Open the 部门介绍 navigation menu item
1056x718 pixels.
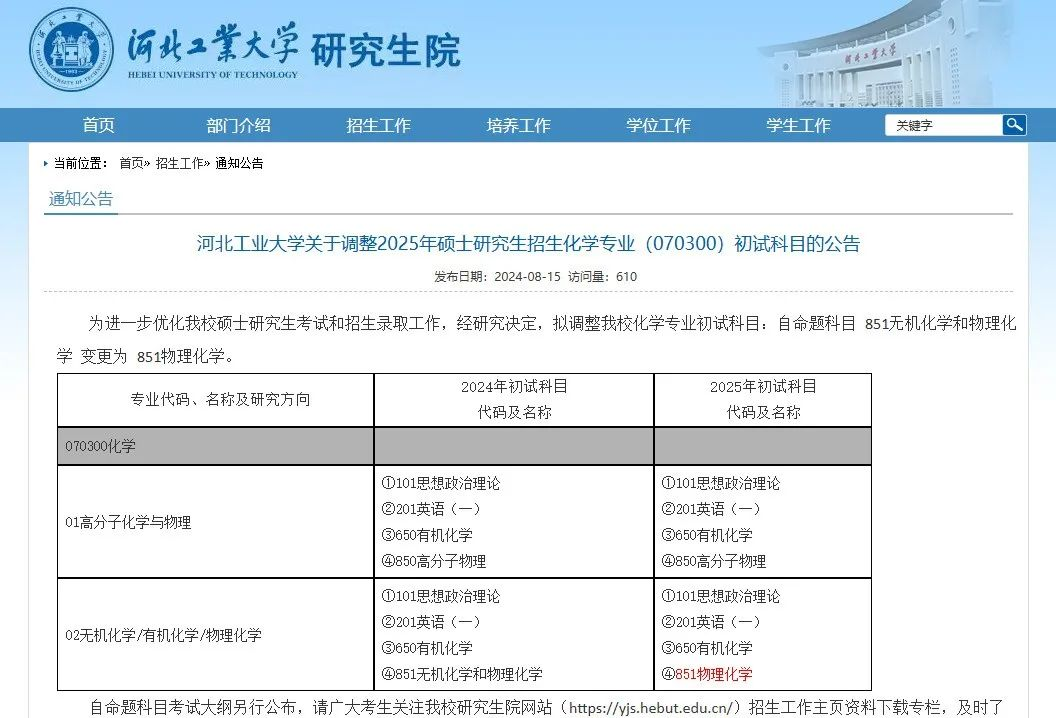238,125
